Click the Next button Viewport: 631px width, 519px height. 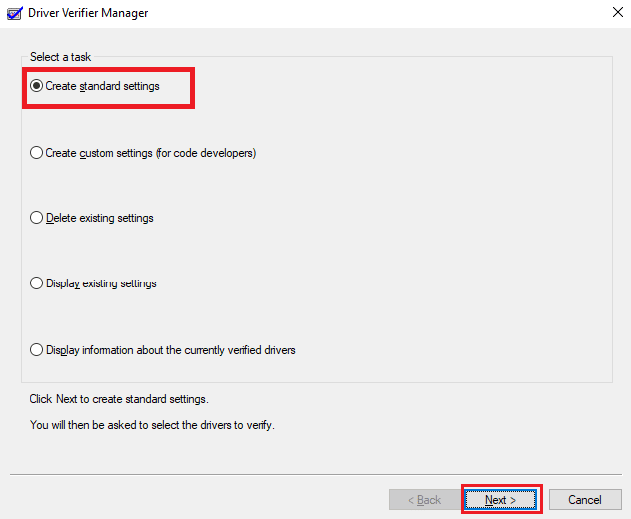(x=501, y=500)
